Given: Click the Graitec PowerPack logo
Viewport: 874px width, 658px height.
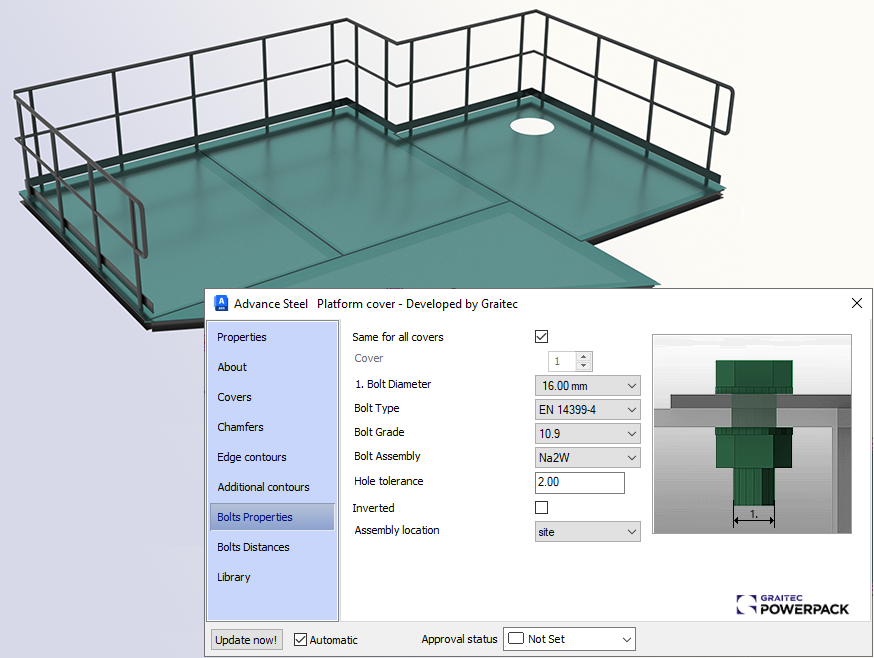Looking at the screenshot, I should coord(793,605).
